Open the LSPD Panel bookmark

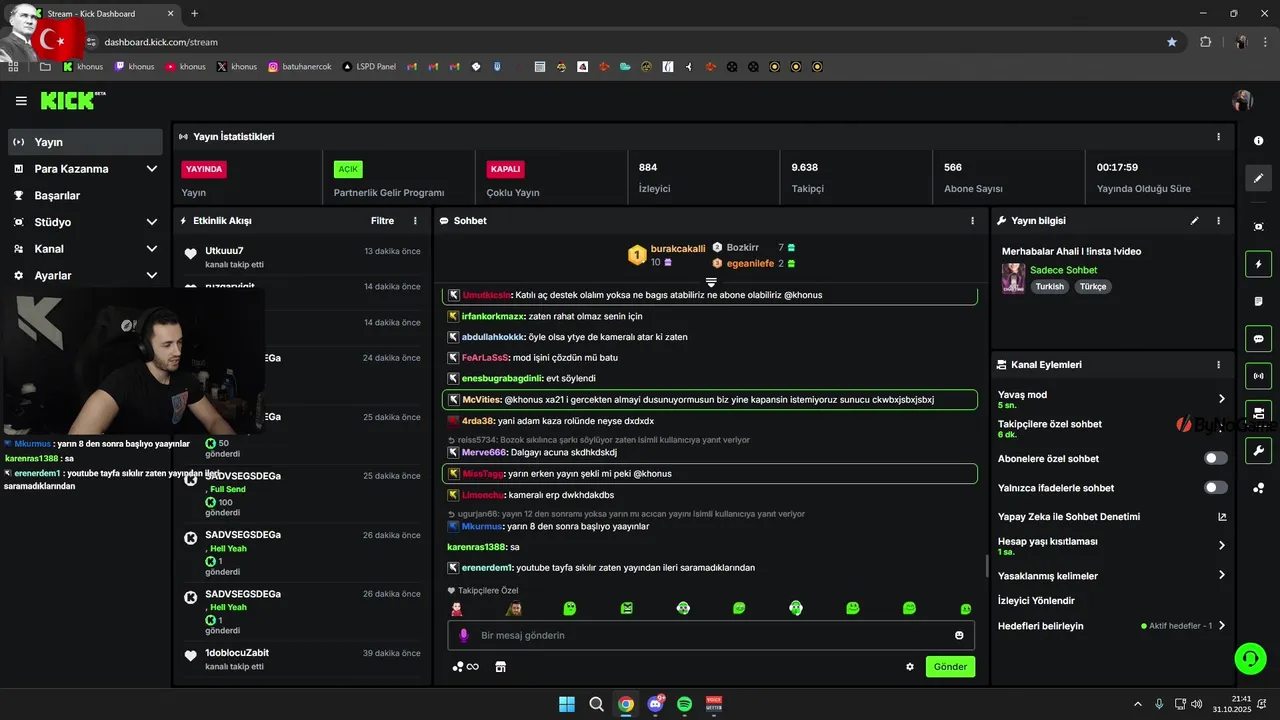368,67
